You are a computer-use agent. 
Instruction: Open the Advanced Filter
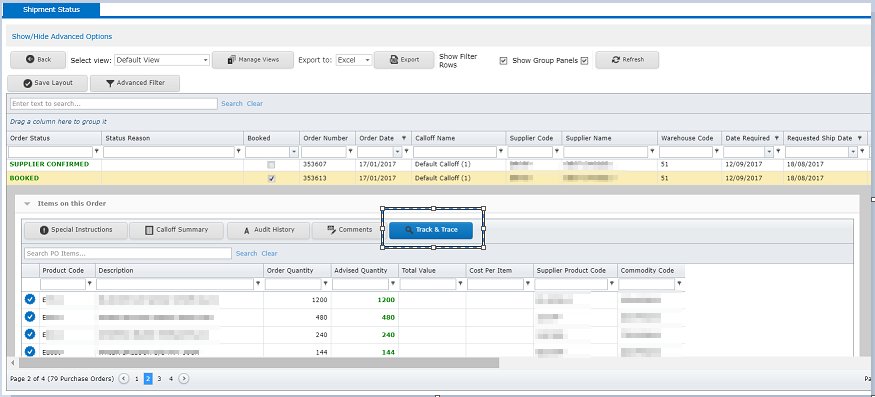coord(135,83)
